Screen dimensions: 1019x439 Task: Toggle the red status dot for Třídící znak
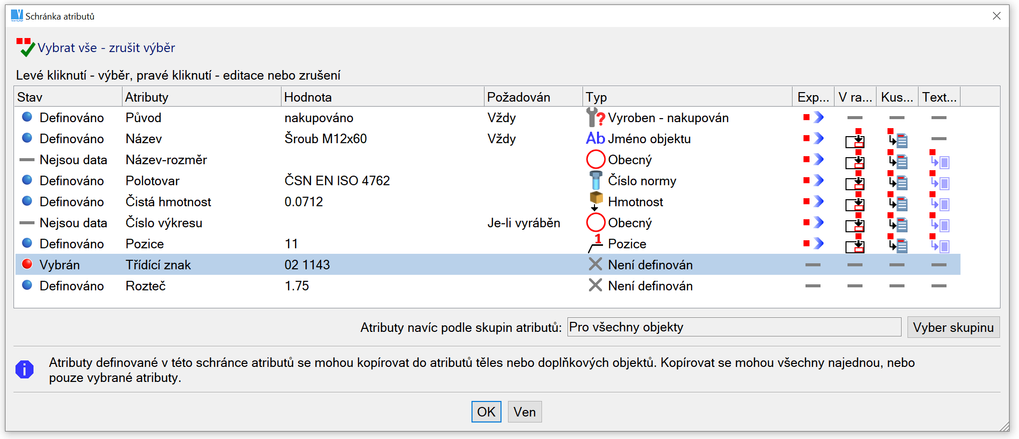(x=27, y=265)
